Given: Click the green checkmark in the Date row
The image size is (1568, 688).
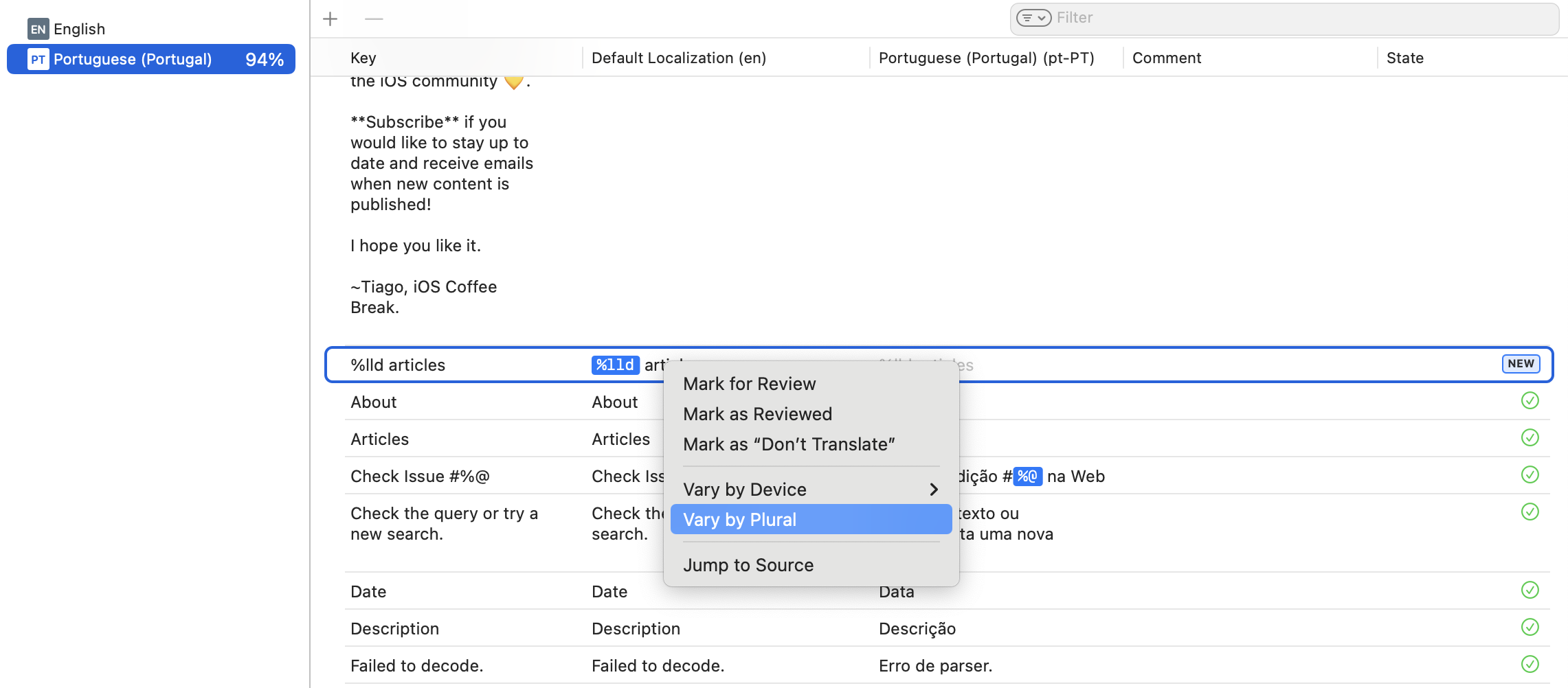Looking at the screenshot, I should point(1530,590).
